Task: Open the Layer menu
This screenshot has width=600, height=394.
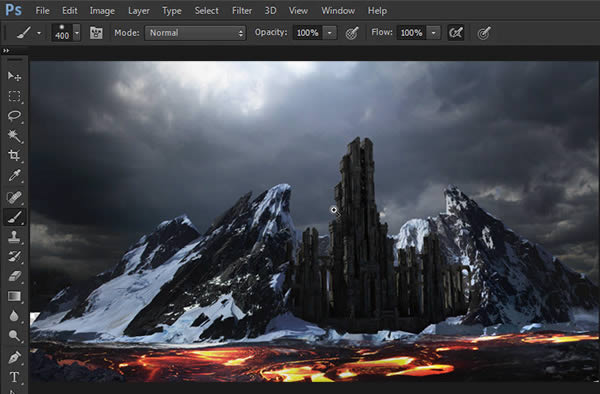Action: pyautogui.click(x=139, y=11)
